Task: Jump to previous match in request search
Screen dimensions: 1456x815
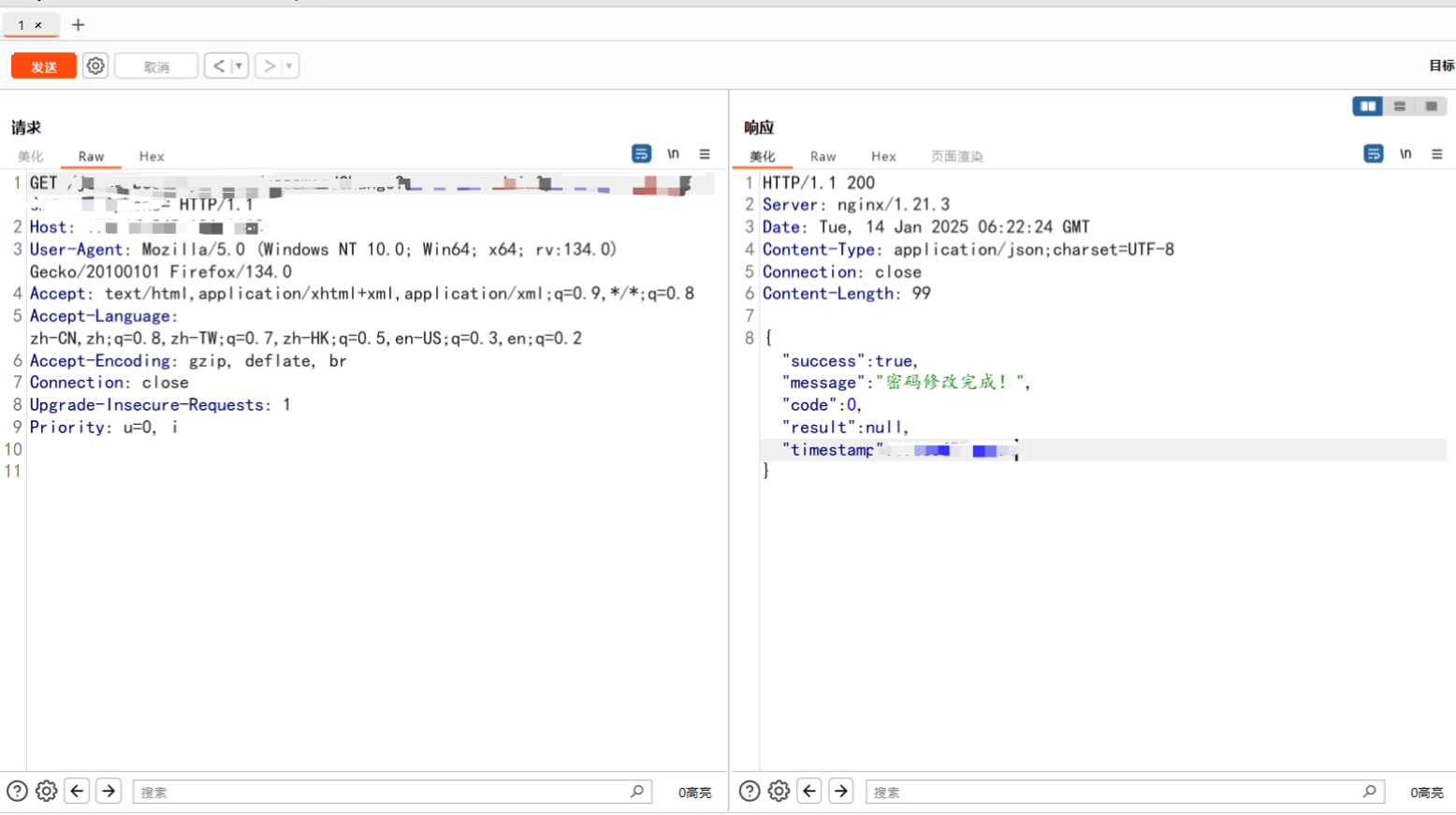Action: (78, 792)
